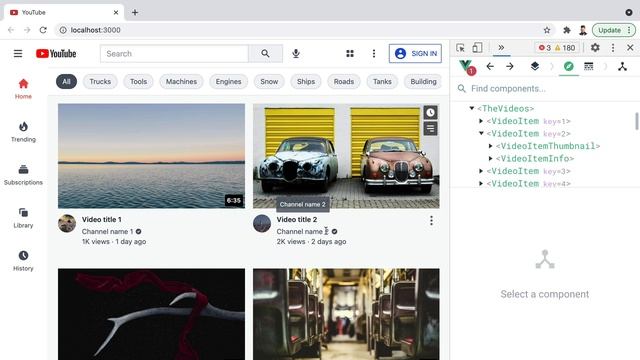The image size is (640, 360).
Task: Click the YouTube logo
Action: [56, 53]
